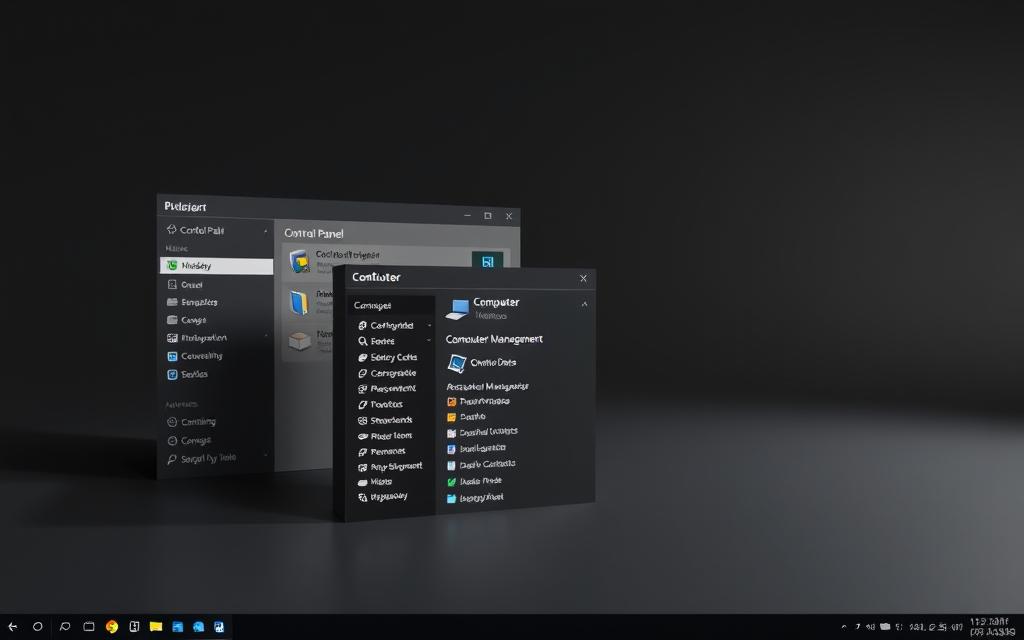
Task: Open the green checkmark icon list item
Action: 451,481
